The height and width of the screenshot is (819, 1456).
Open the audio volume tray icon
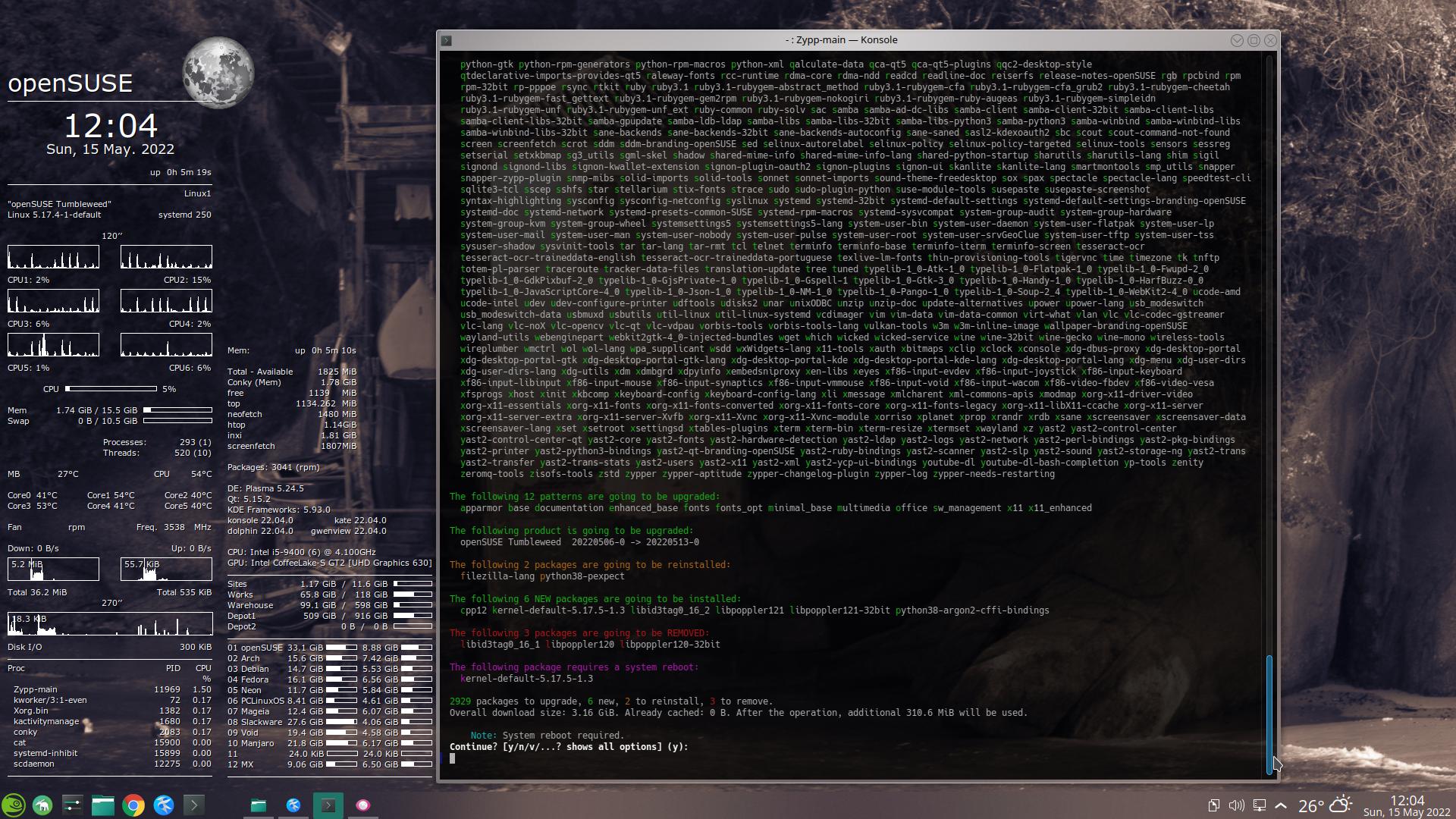tap(1236, 805)
